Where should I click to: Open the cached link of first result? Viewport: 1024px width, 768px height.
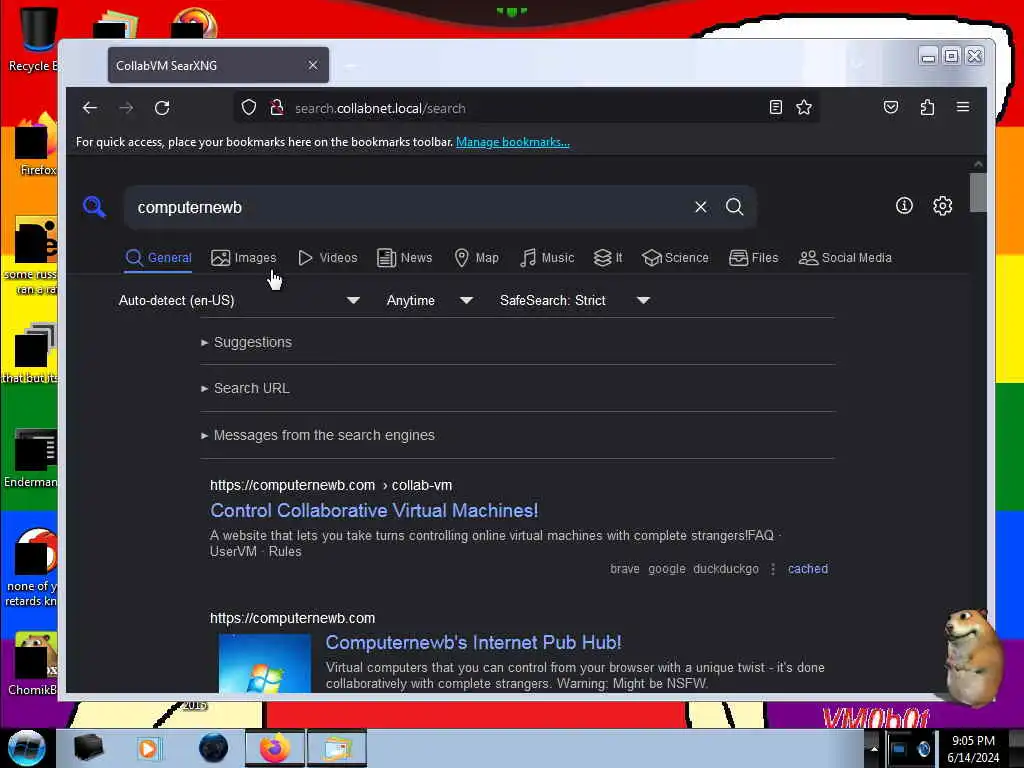coord(808,569)
